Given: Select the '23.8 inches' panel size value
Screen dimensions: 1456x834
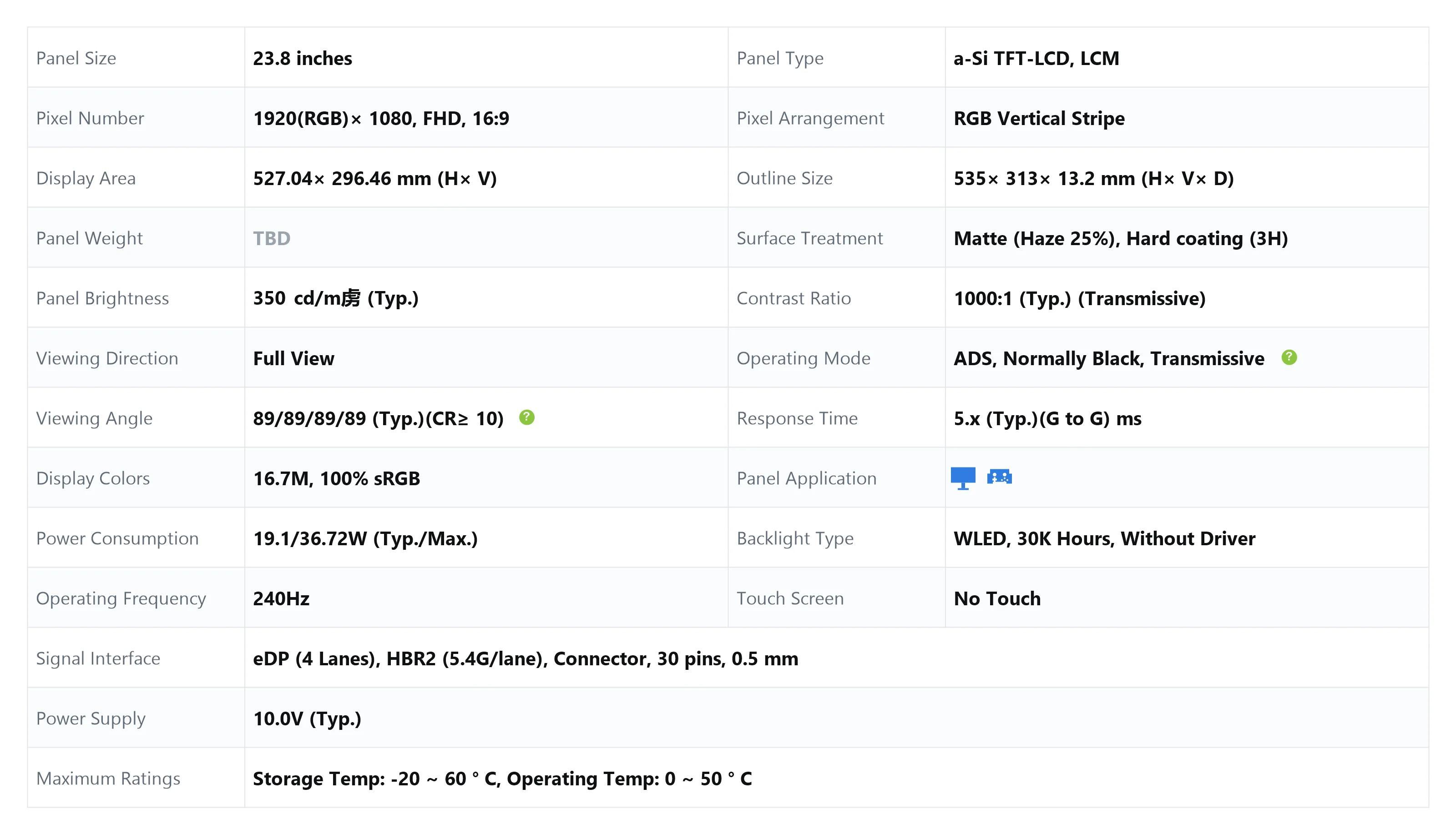Looking at the screenshot, I should click(303, 58).
